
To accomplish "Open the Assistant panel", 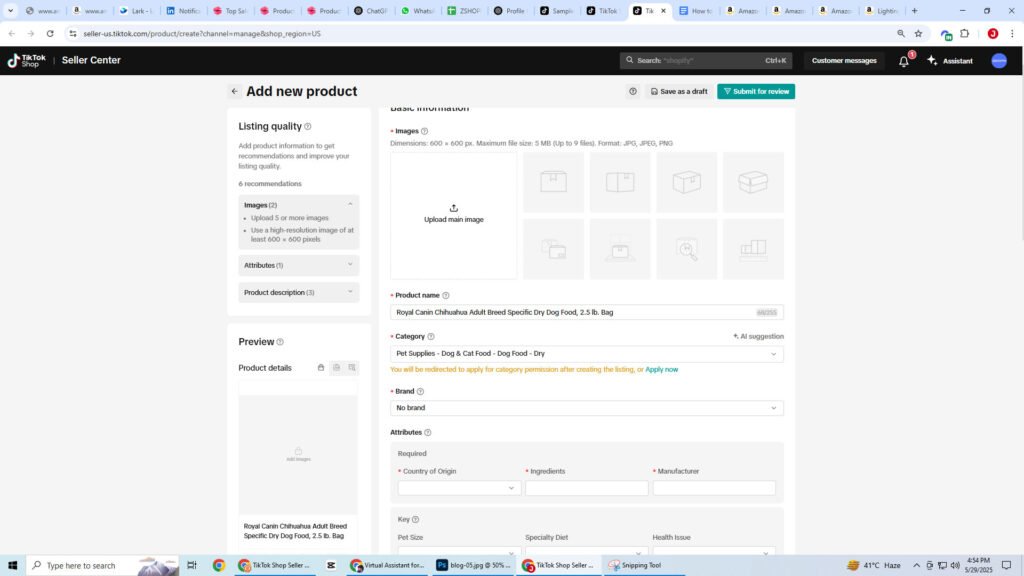I will (950, 61).
